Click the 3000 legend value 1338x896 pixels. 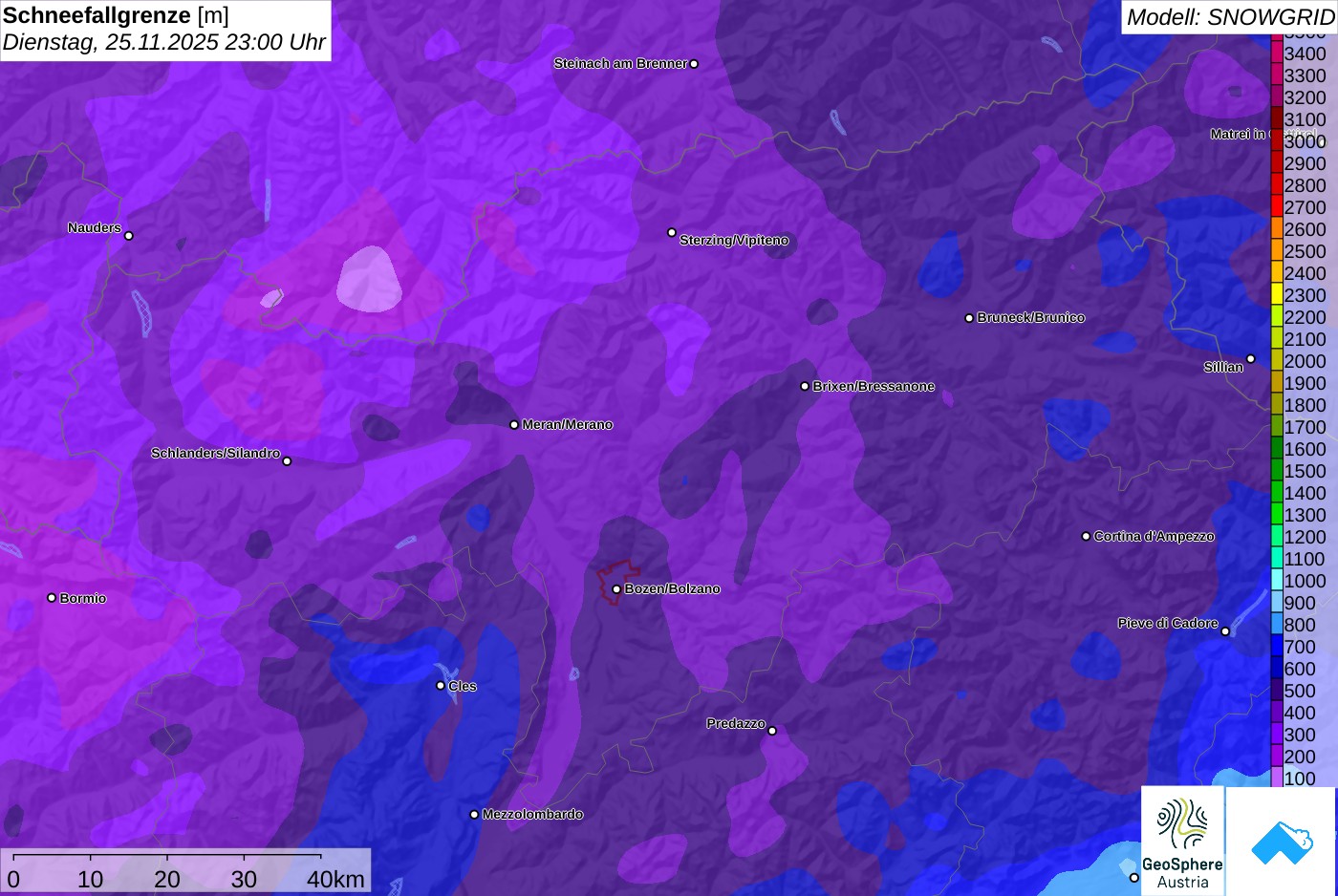click(1305, 142)
